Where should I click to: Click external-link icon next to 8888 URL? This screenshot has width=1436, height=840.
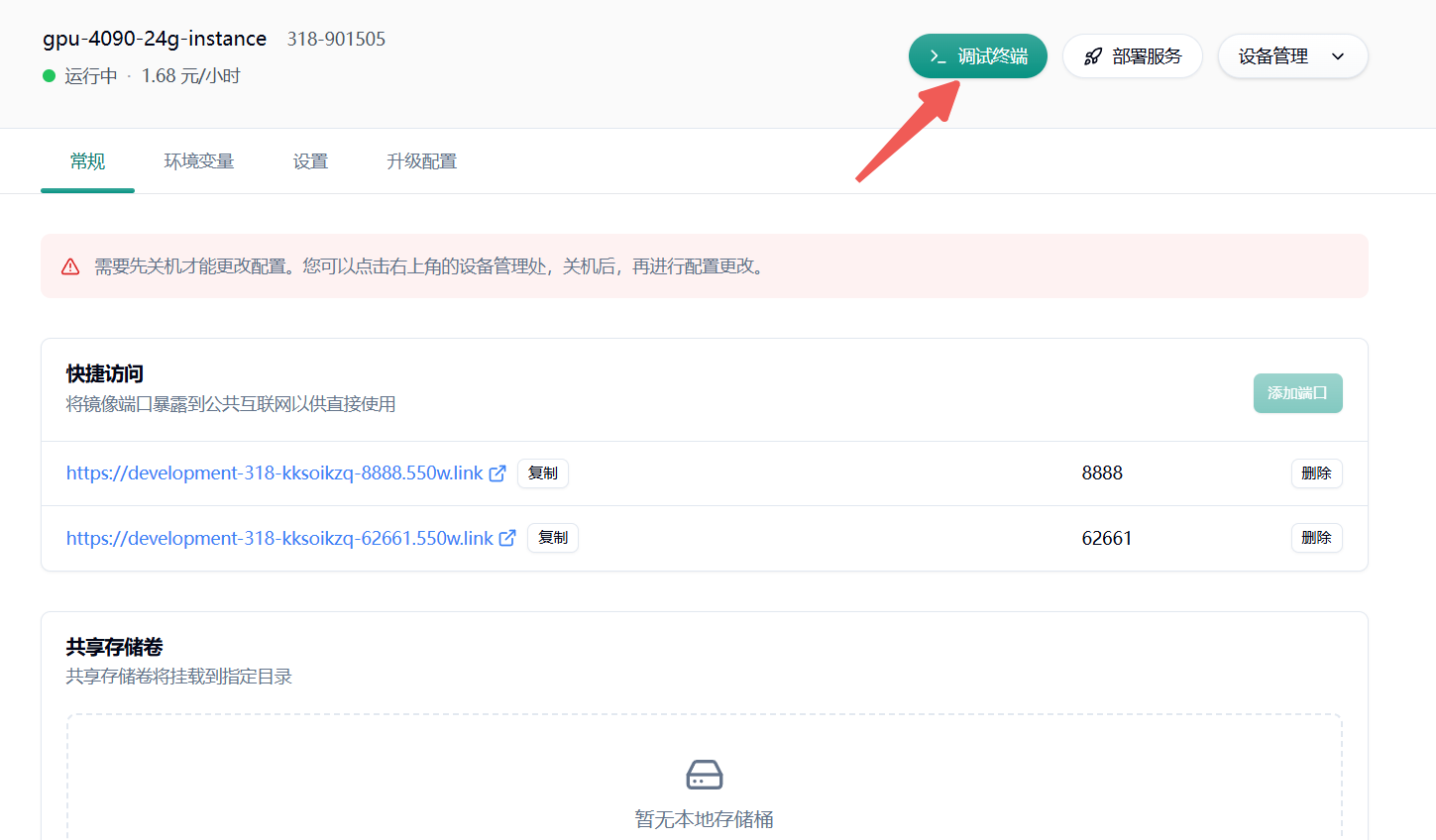497,473
